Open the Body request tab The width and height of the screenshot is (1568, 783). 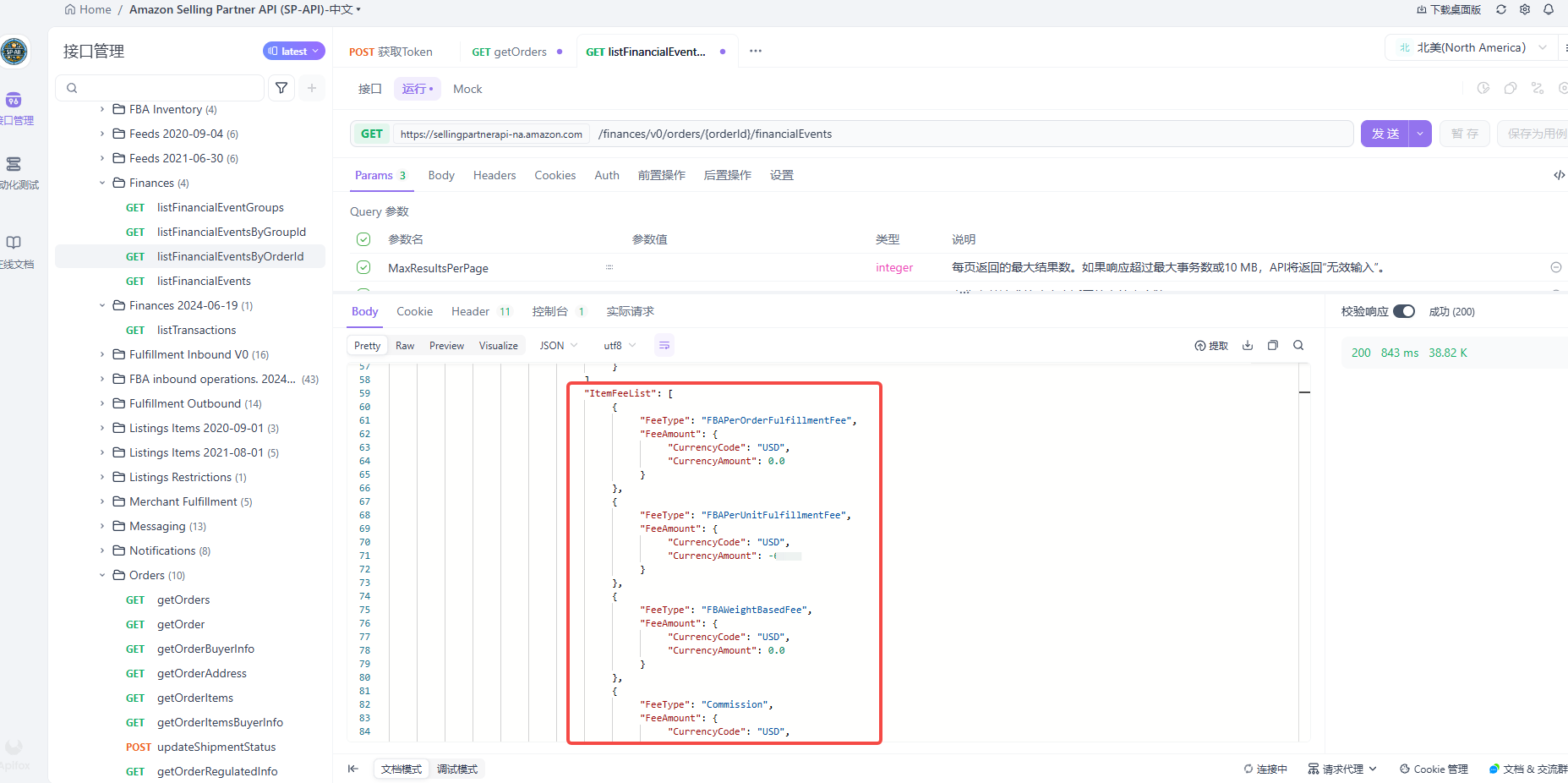click(x=441, y=175)
